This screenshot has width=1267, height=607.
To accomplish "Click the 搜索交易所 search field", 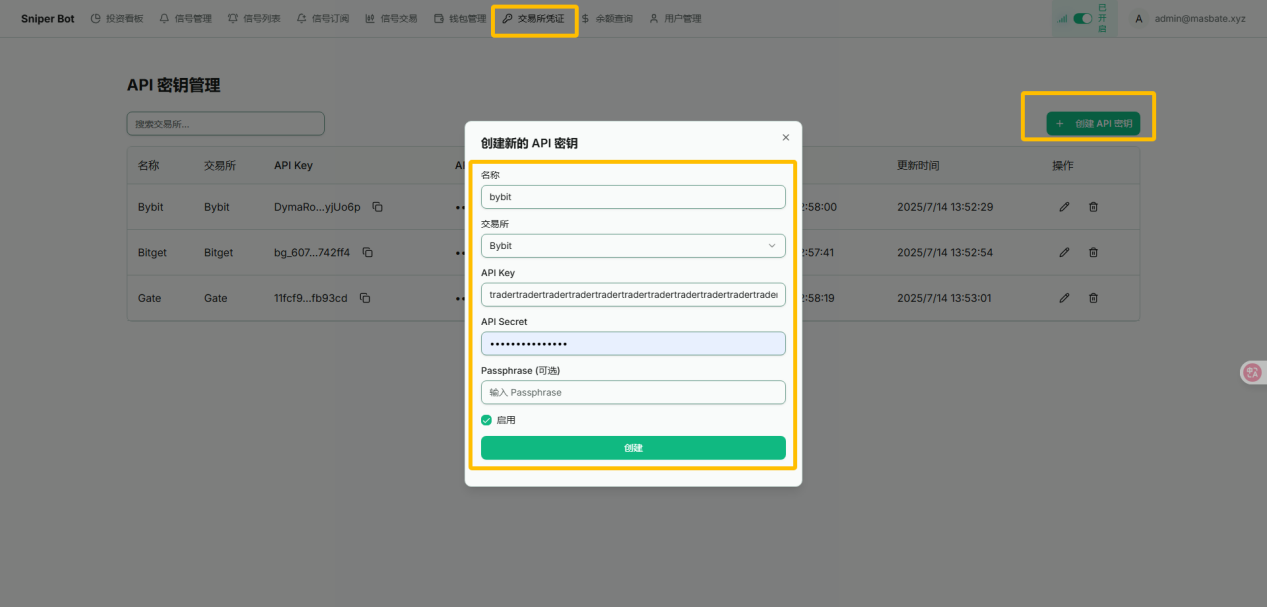I will point(225,123).
